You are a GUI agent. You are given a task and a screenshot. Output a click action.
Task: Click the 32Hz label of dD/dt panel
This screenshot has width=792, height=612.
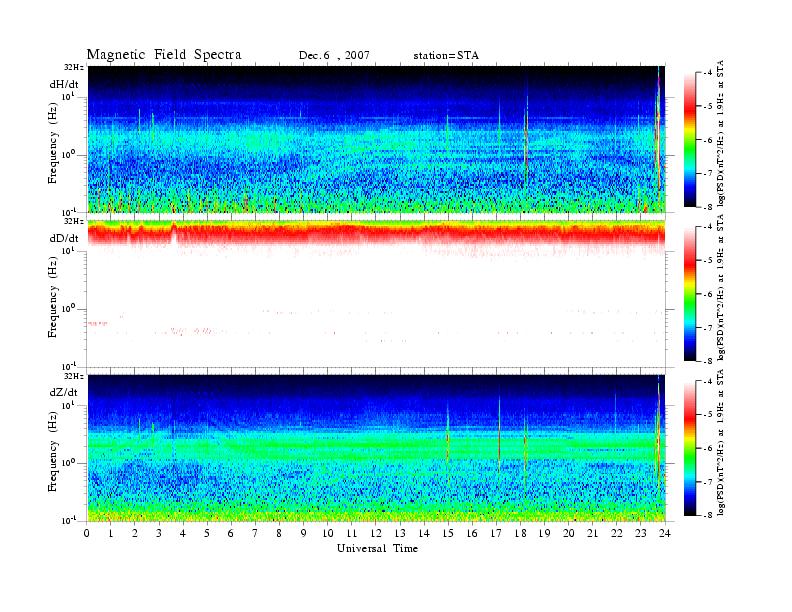[74, 221]
